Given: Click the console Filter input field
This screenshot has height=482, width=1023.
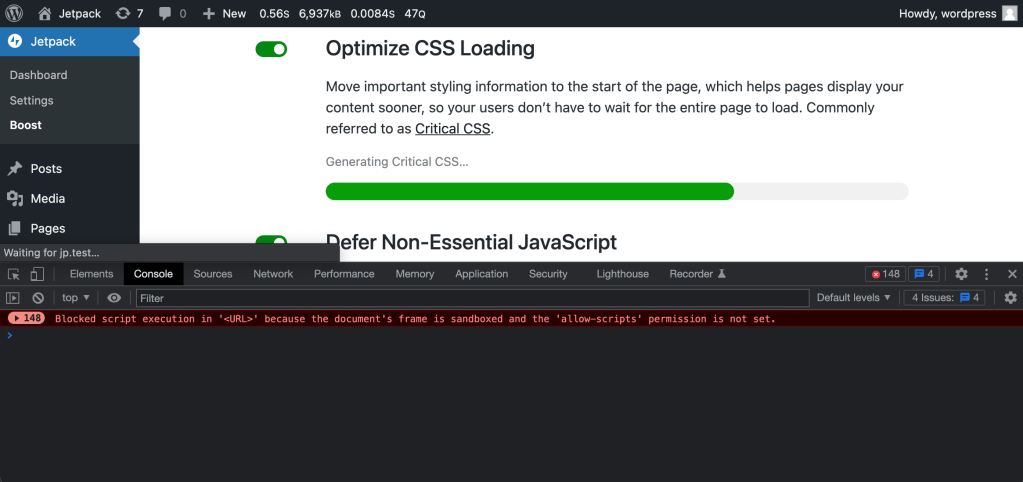Looking at the screenshot, I should 472,298.
